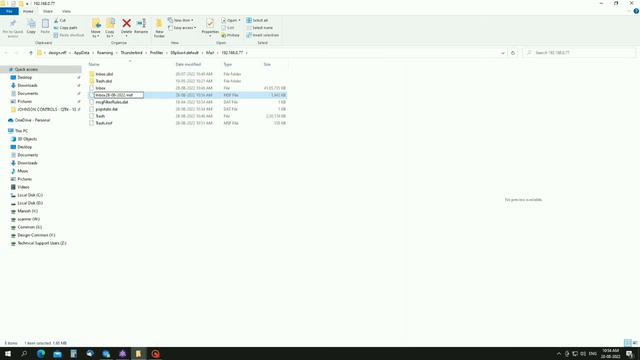
Task: Switch to the Share ribbon tab
Action: 48,11
